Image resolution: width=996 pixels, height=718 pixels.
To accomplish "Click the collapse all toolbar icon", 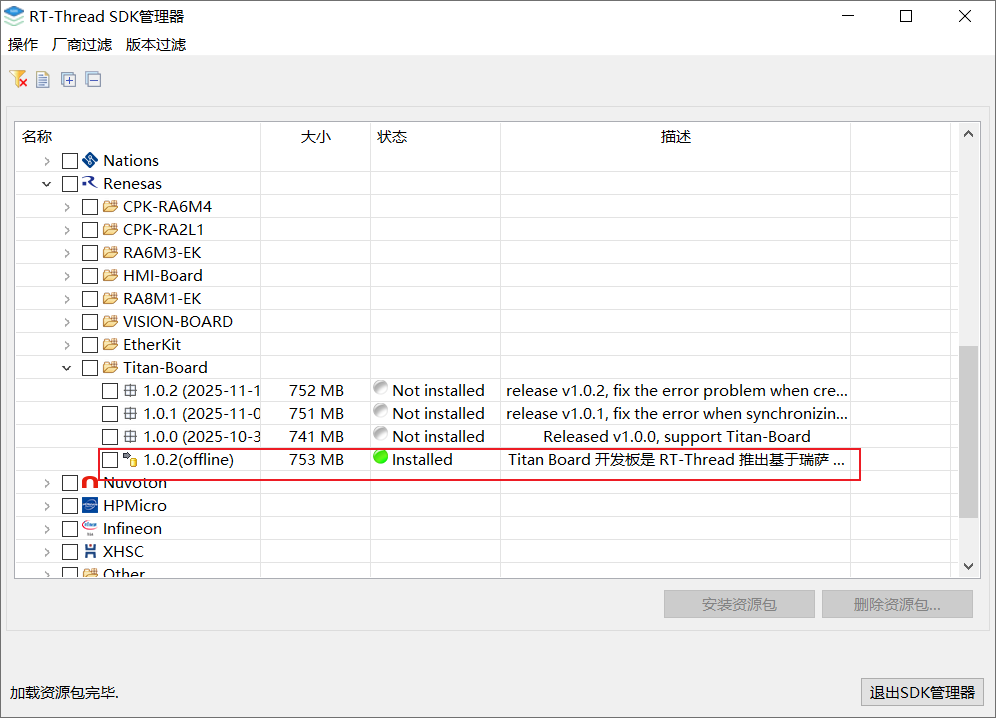I will click(93, 80).
